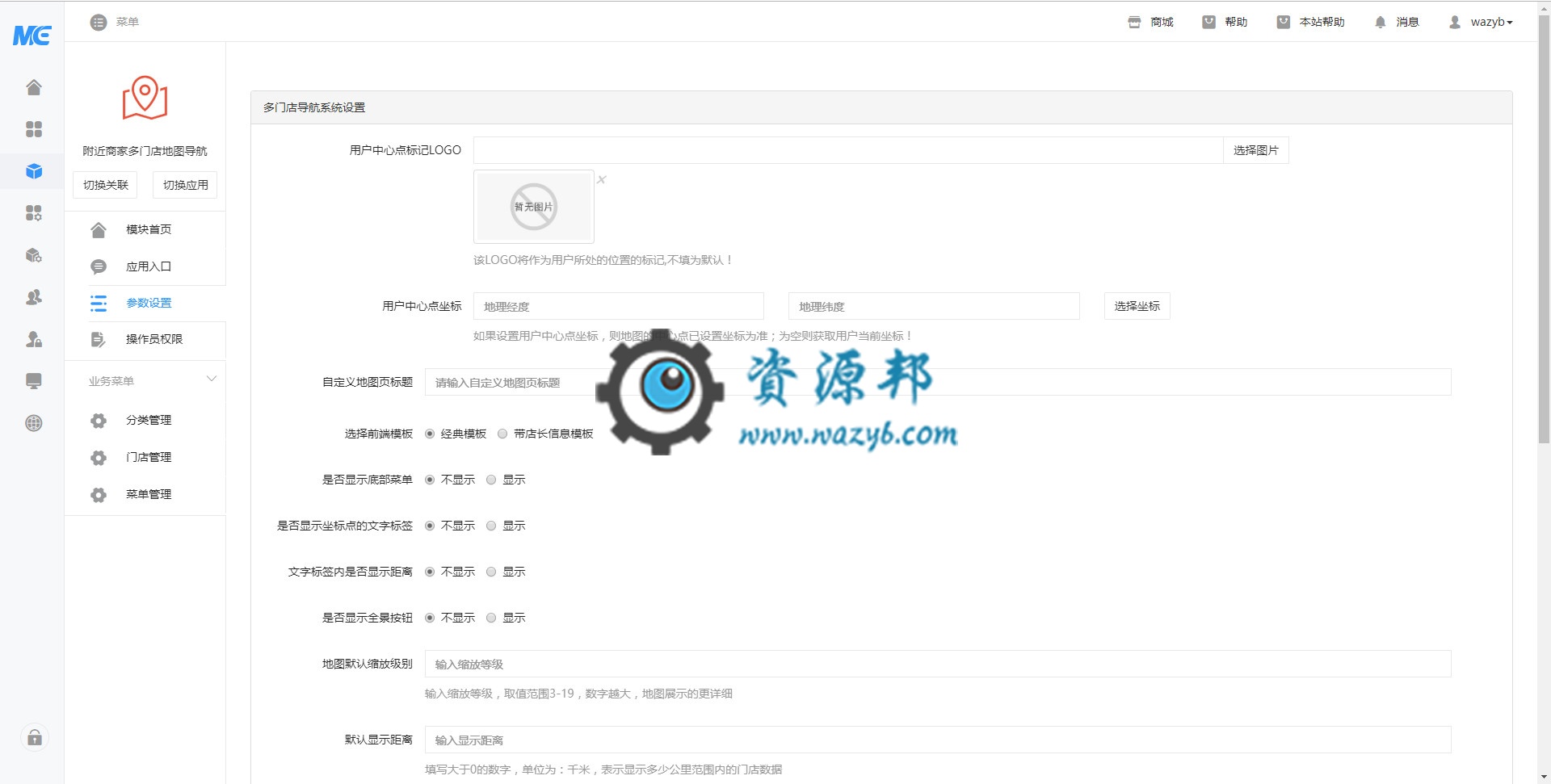Select the blue cube module icon
Viewport: 1551px width, 784px height.
[x=33, y=171]
